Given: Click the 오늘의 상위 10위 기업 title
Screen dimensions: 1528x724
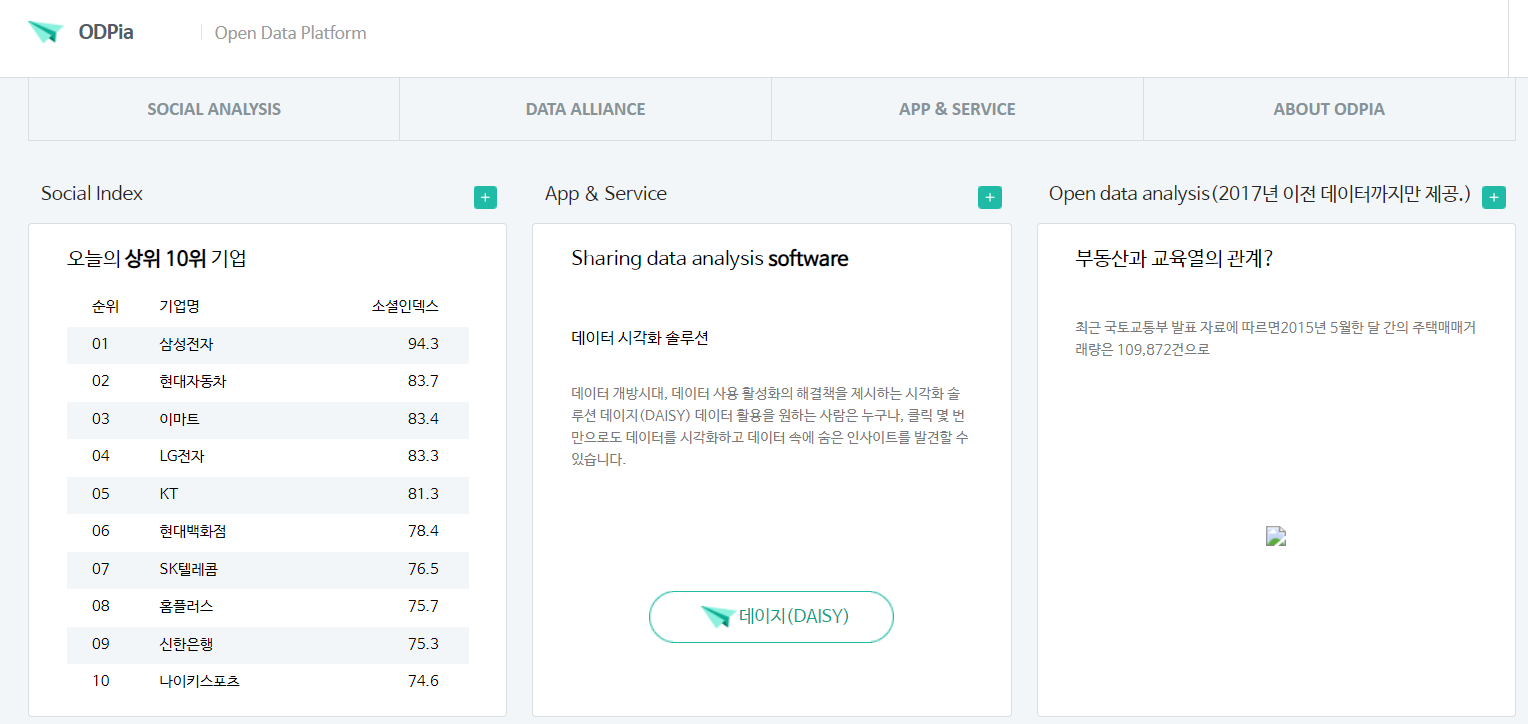Looking at the screenshot, I should (157, 259).
